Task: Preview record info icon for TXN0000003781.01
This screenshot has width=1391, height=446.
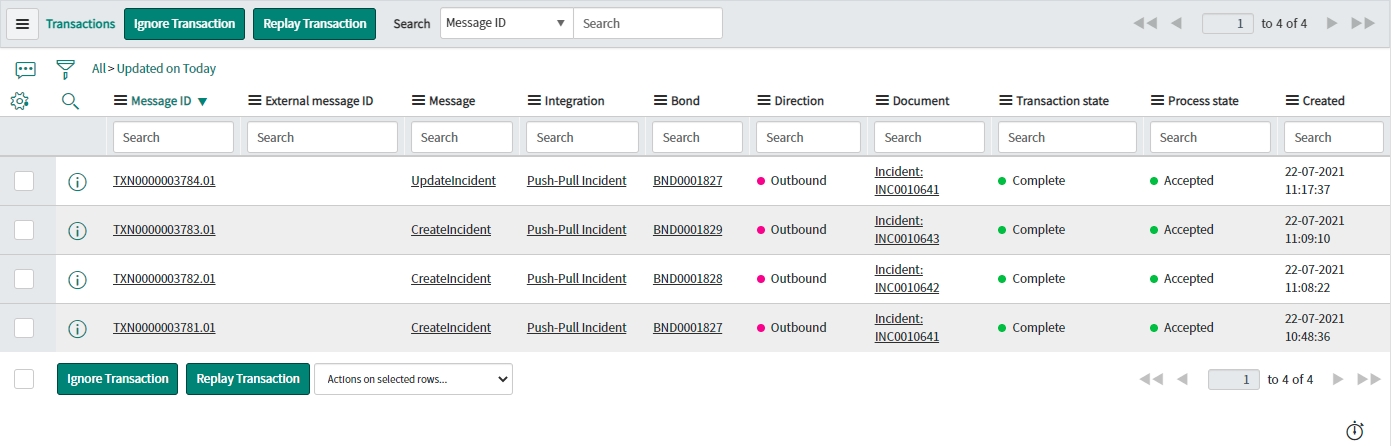Action: click(x=77, y=329)
